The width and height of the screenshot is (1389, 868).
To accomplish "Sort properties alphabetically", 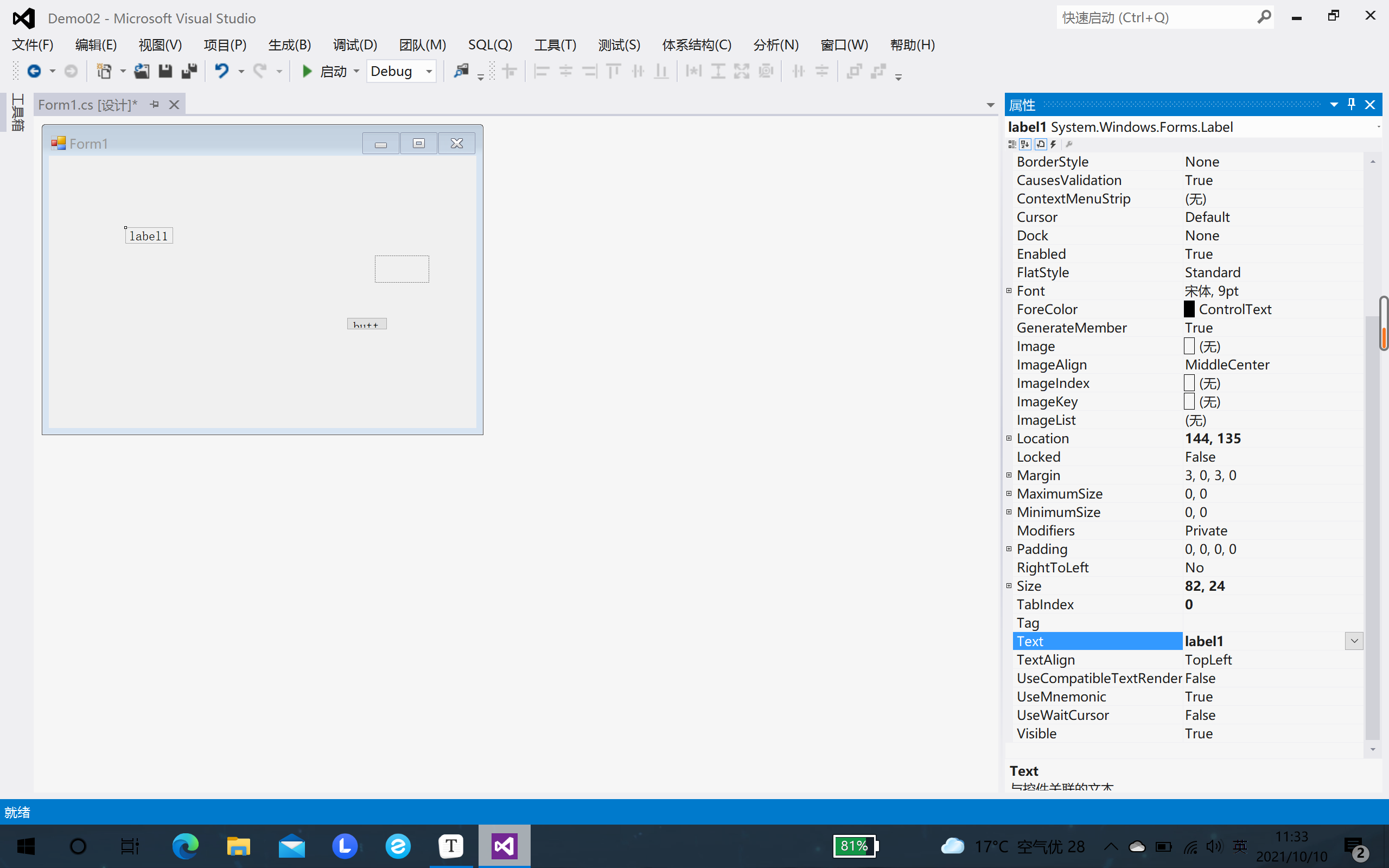I will (x=1025, y=144).
